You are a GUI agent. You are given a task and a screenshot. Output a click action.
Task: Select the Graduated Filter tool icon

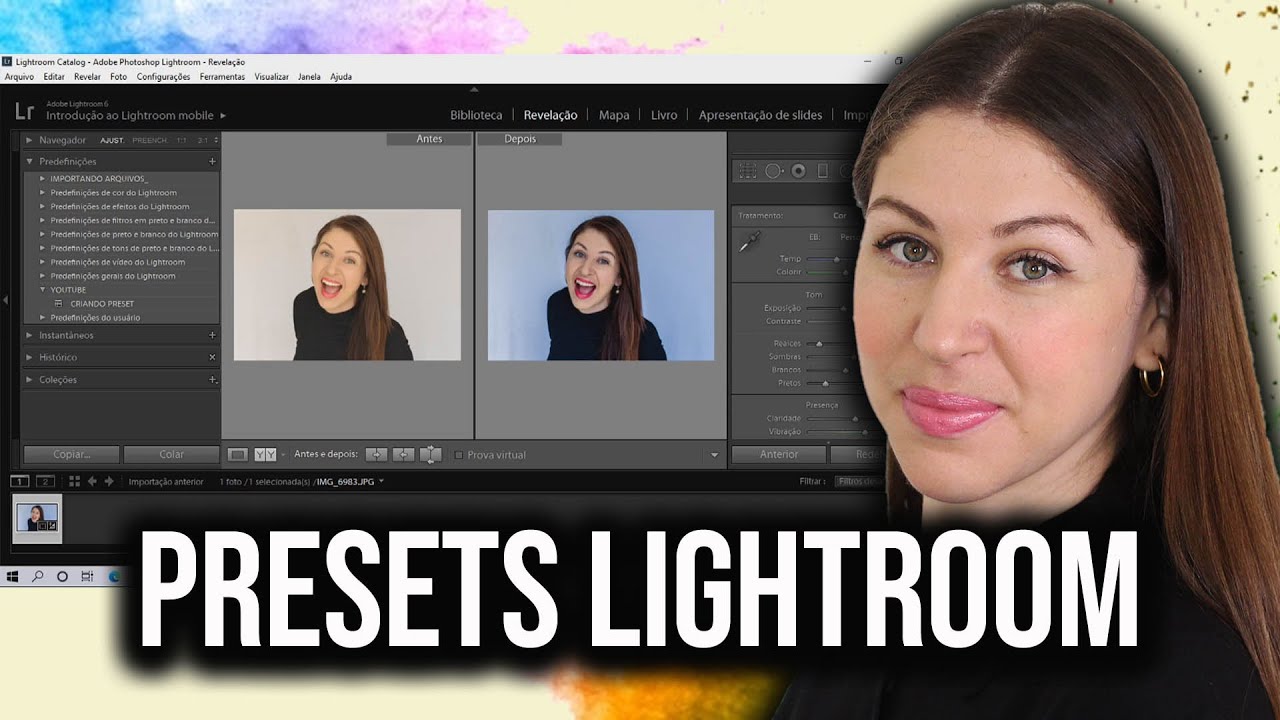823,171
